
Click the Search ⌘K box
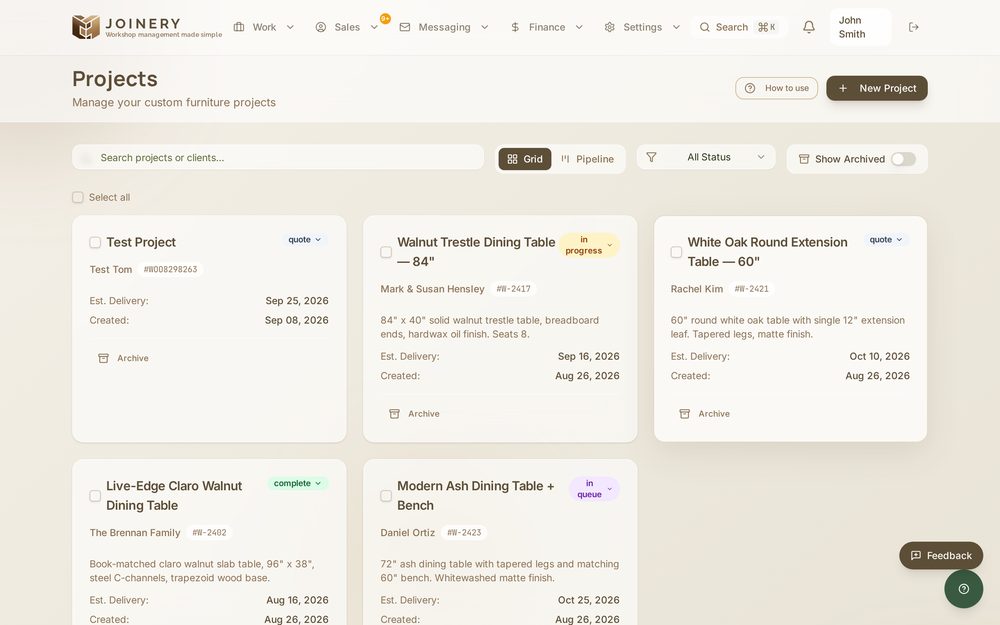tap(739, 27)
